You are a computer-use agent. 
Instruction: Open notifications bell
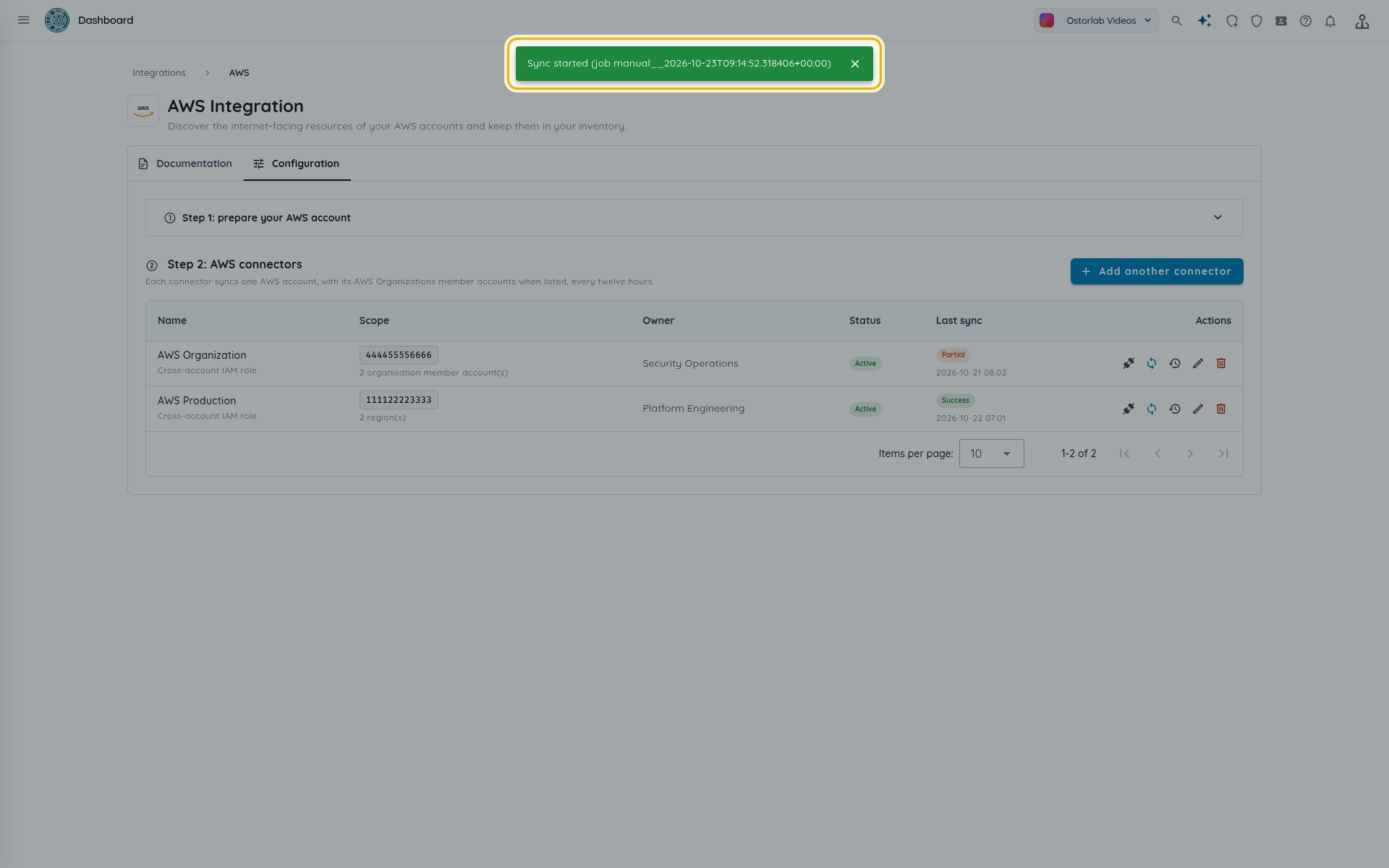1330,21
